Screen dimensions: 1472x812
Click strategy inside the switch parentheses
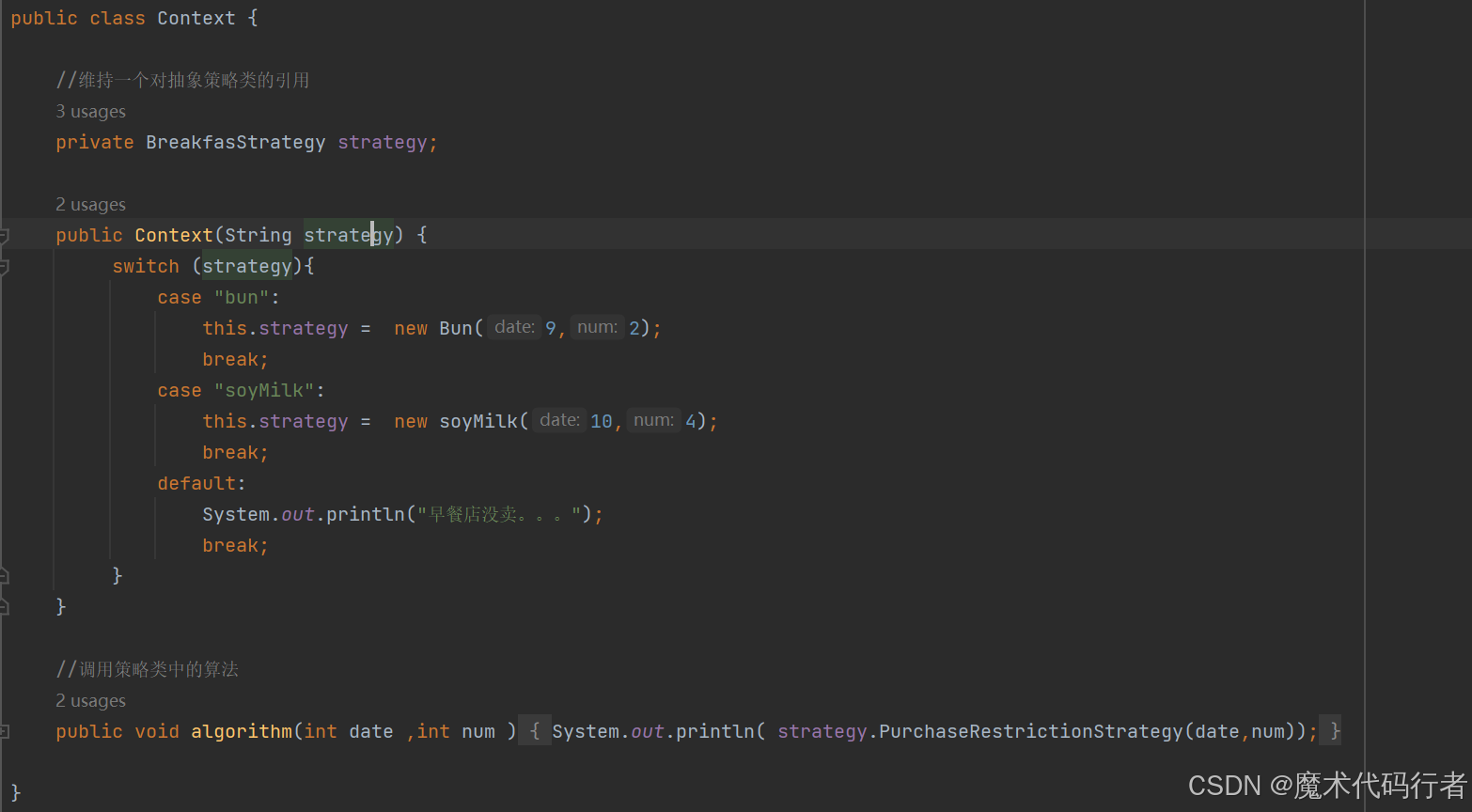pyautogui.click(x=247, y=266)
